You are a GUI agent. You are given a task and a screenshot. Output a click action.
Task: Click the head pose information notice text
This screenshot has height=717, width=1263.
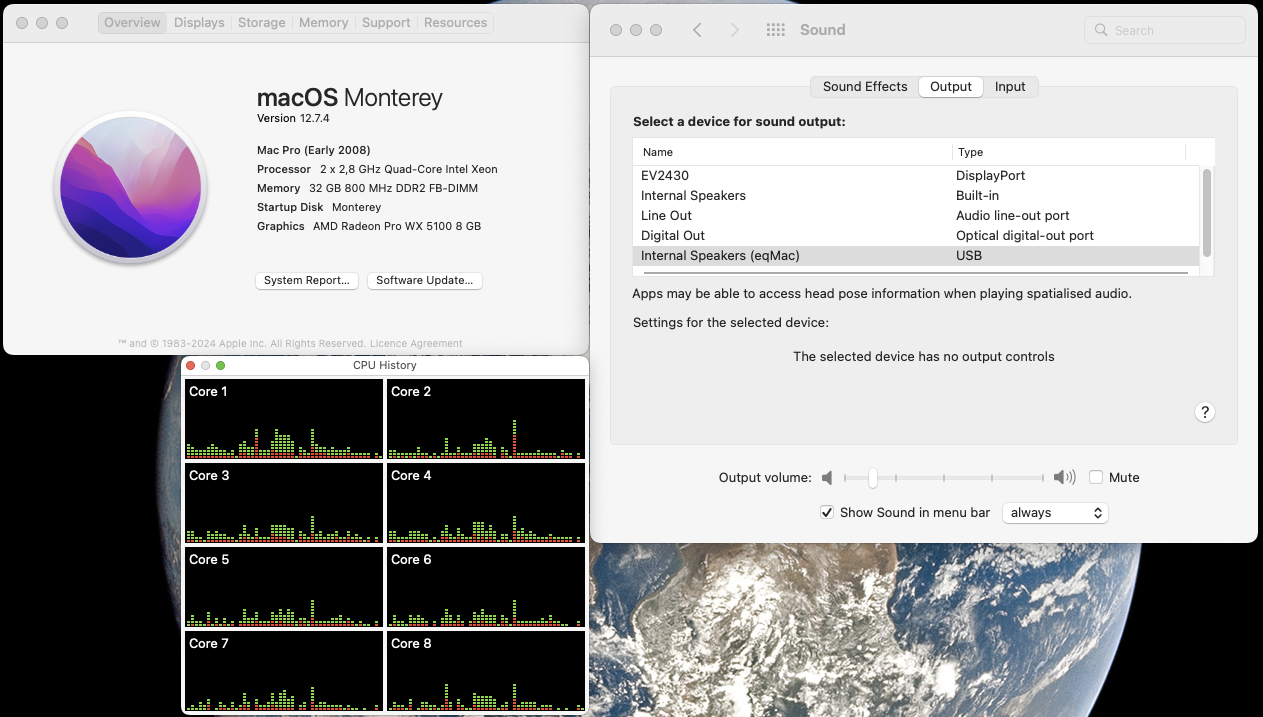tap(882, 294)
